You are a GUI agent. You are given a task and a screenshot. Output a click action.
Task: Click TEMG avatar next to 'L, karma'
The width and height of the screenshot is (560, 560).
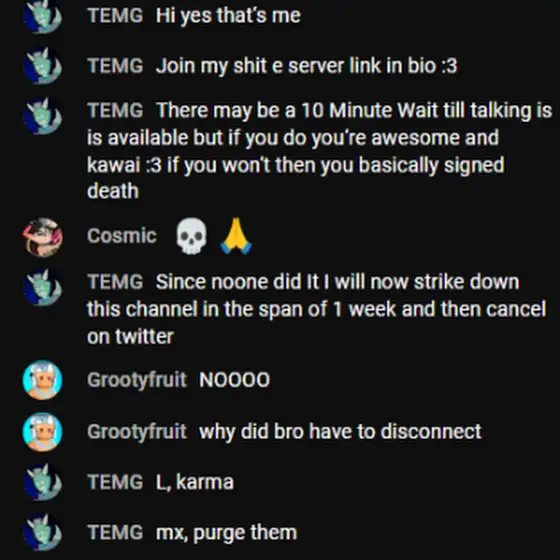42,482
